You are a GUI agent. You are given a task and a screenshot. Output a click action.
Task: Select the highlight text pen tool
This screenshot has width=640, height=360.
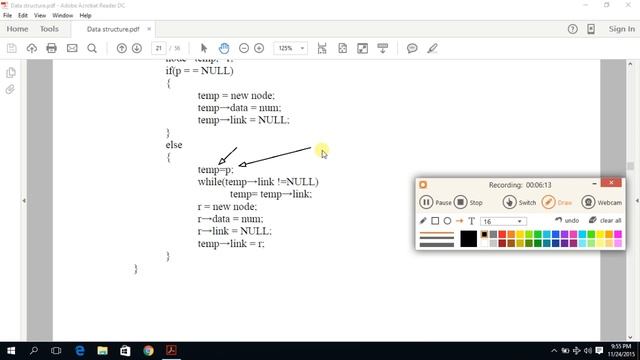tap(432, 48)
